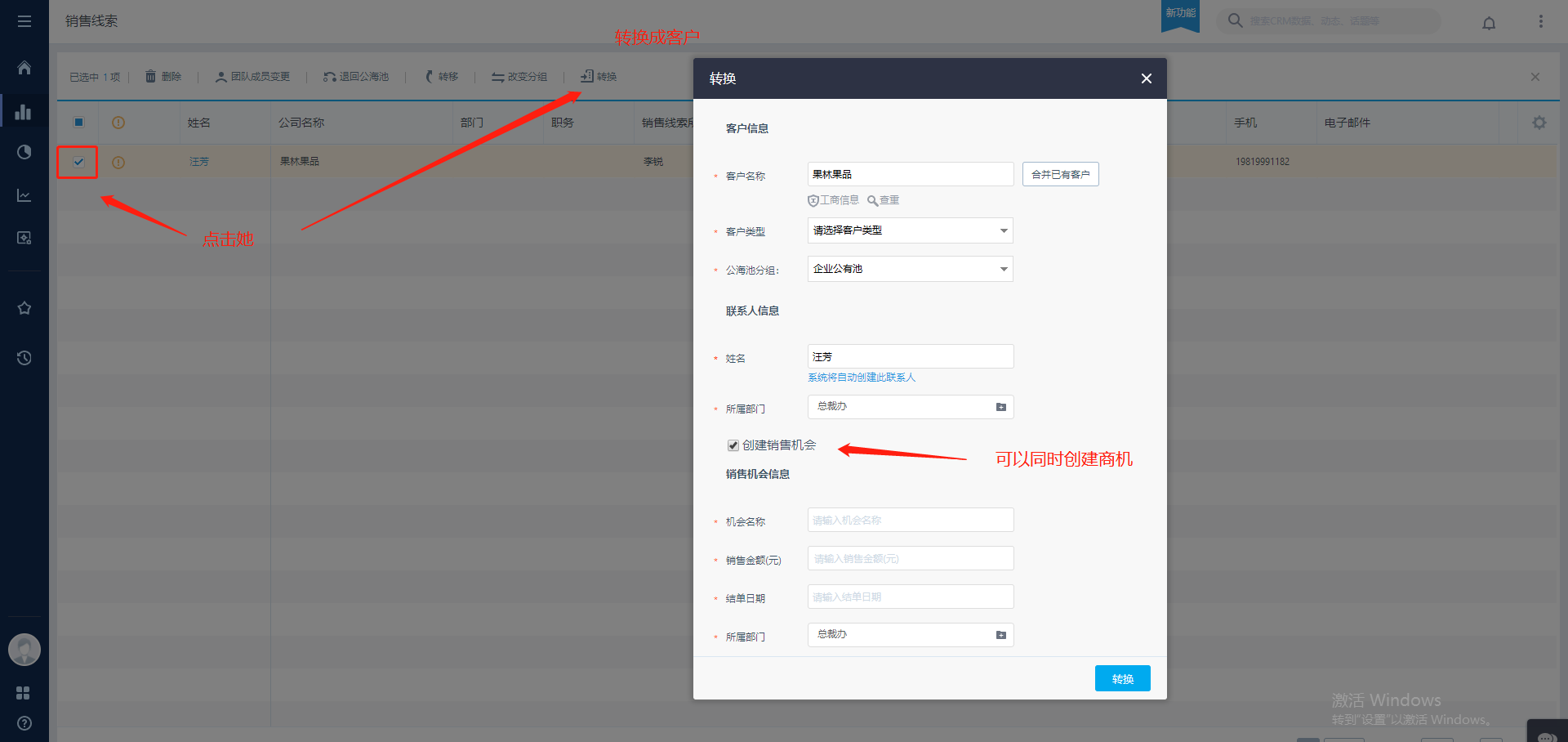Open the favorites star icon in sidebar

pos(24,308)
